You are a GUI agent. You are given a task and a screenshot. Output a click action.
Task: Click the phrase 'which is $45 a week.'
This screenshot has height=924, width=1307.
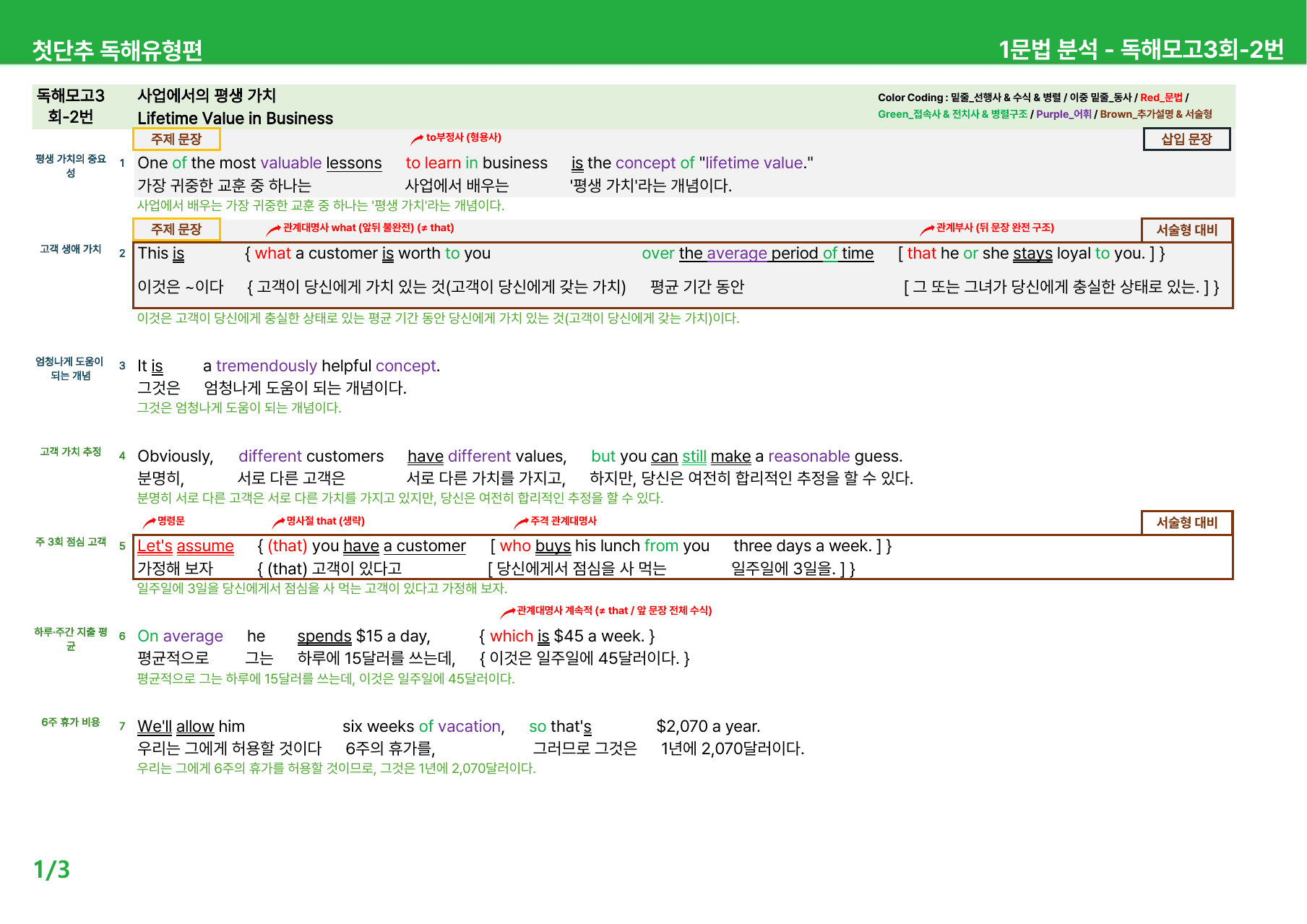tap(567, 636)
